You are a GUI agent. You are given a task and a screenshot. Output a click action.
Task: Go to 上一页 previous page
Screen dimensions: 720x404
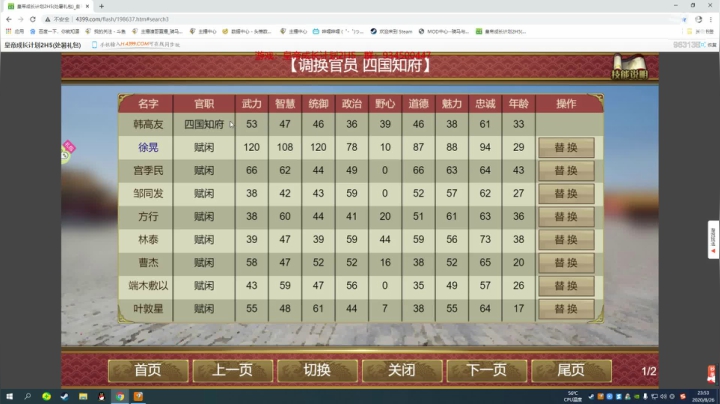(232, 370)
